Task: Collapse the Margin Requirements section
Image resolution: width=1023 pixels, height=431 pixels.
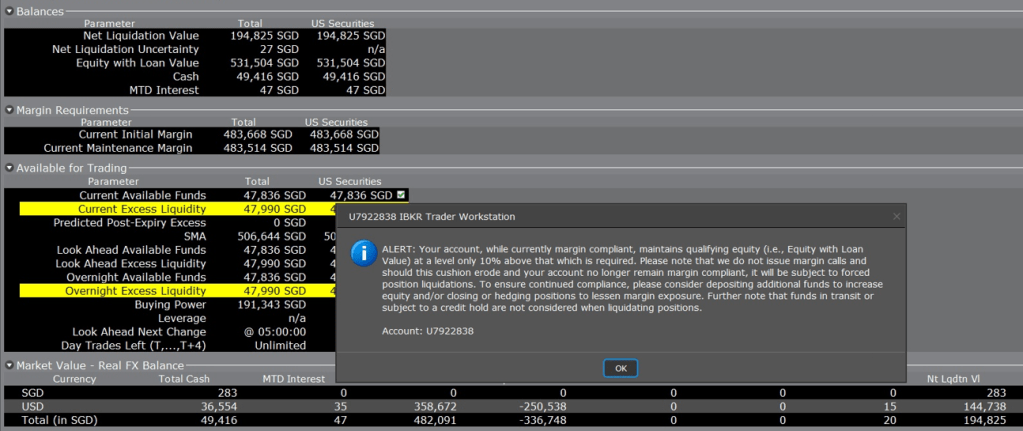Action: point(9,110)
